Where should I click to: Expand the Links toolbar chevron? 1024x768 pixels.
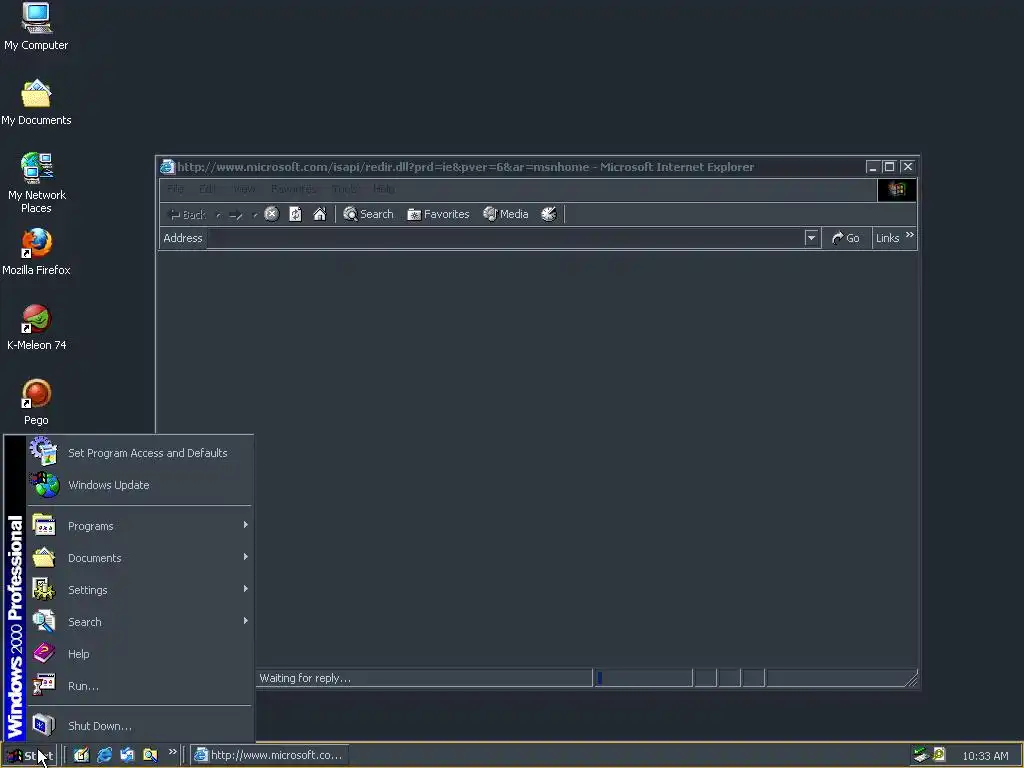910,234
